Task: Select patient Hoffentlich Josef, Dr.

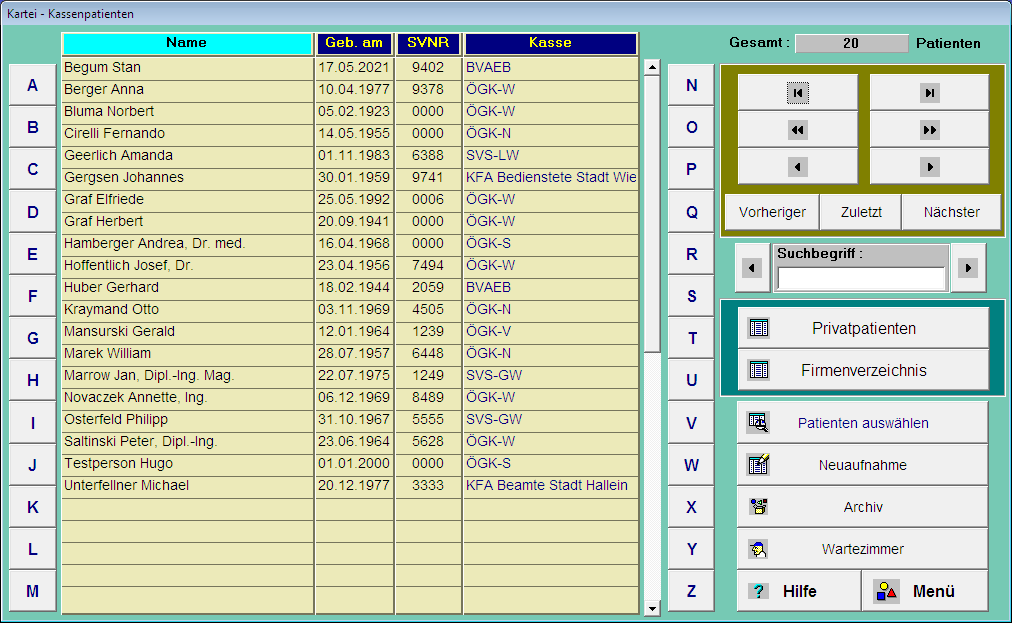Action: click(x=187, y=265)
